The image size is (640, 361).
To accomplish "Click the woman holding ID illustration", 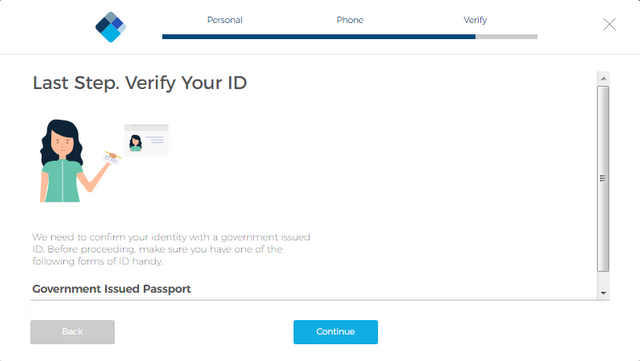I will (73, 161).
